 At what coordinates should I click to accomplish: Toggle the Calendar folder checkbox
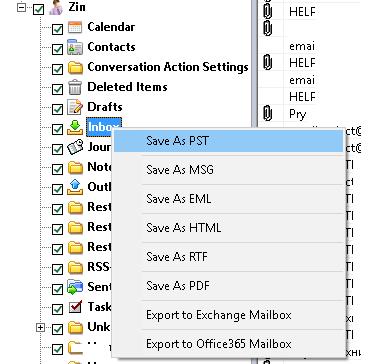(57, 29)
